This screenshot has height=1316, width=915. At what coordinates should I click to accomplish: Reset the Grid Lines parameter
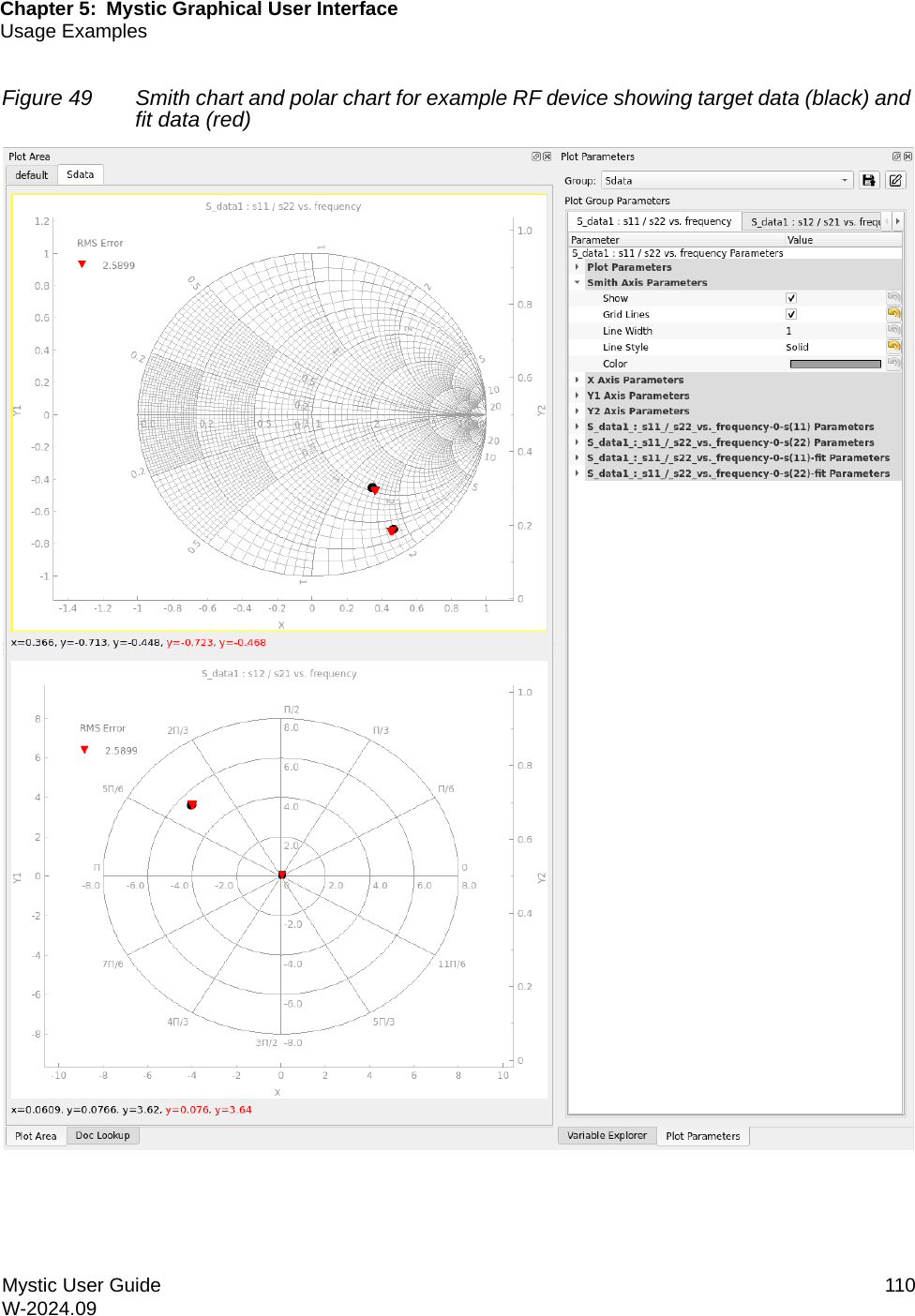[893, 314]
